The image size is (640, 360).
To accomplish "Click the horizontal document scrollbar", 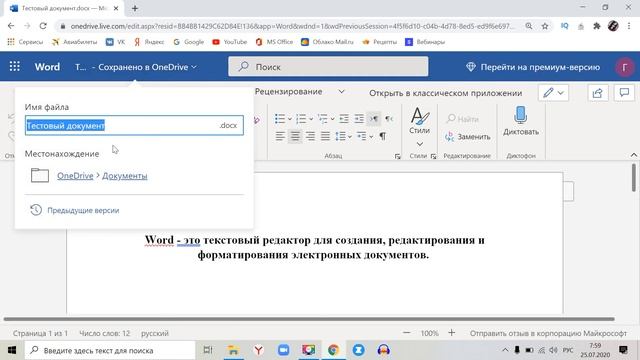I will 309,319.
